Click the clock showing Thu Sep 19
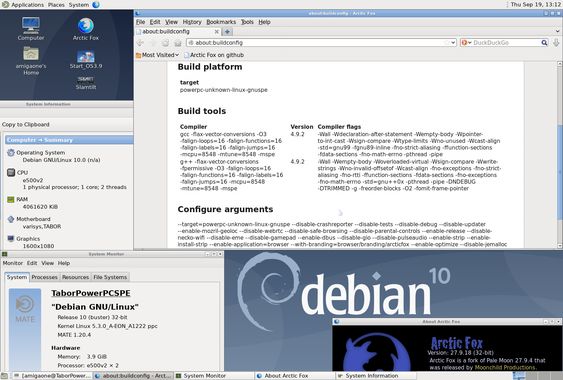Image resolution: width=563 pixels, height=380 pixels. (x=535, y=5)
